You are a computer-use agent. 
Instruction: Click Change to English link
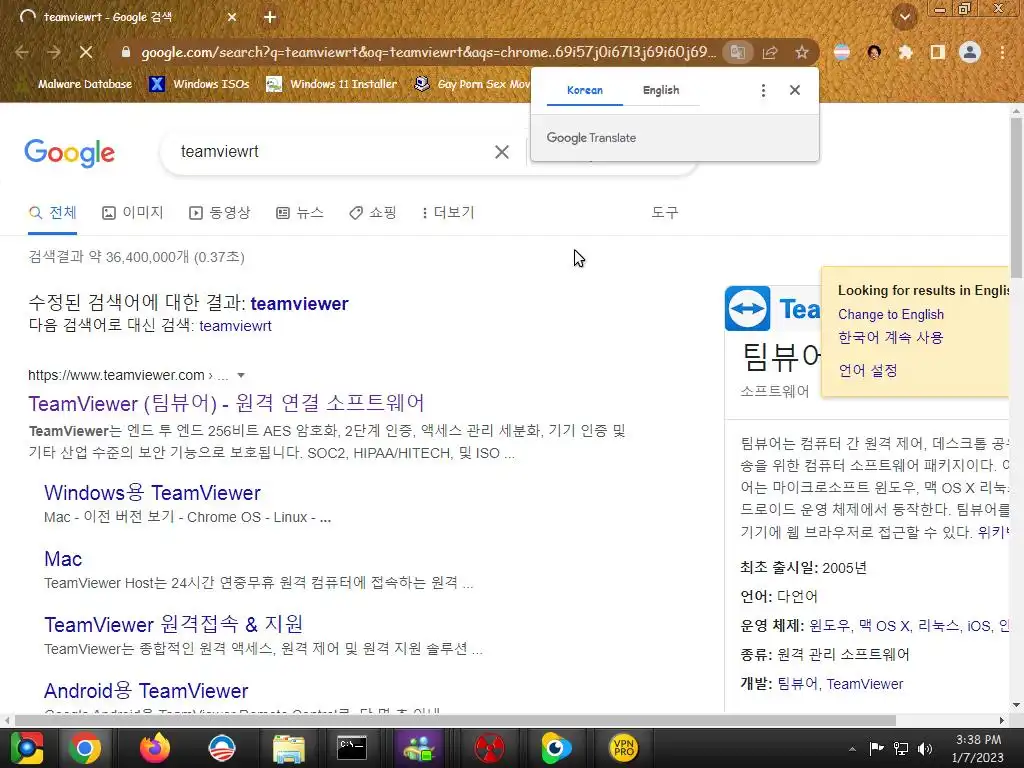[891, 314]
